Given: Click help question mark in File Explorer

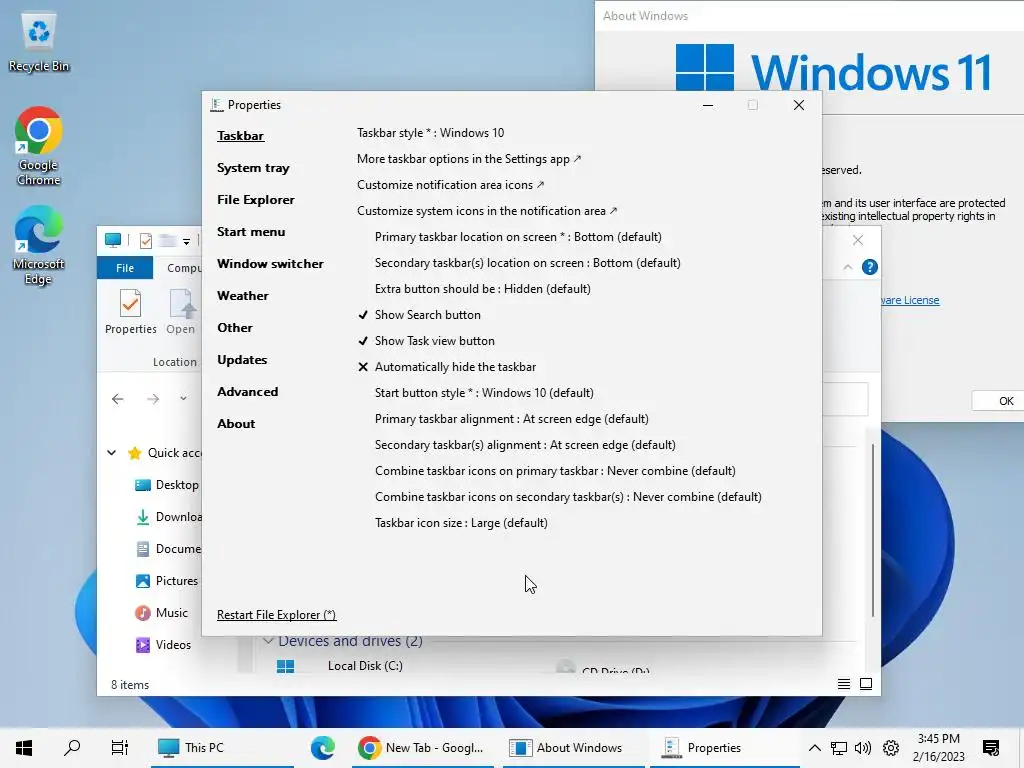Looking at the screenshot, I should (x=869, y=267).
